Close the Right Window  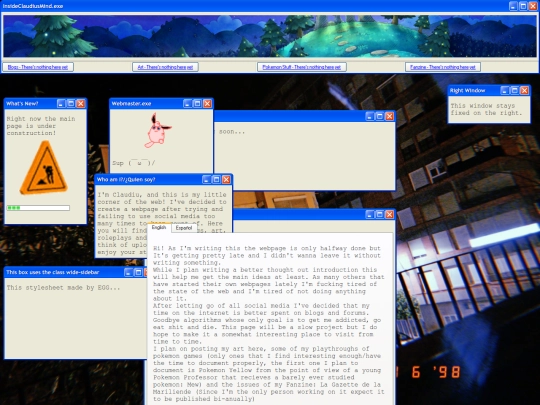525,90
